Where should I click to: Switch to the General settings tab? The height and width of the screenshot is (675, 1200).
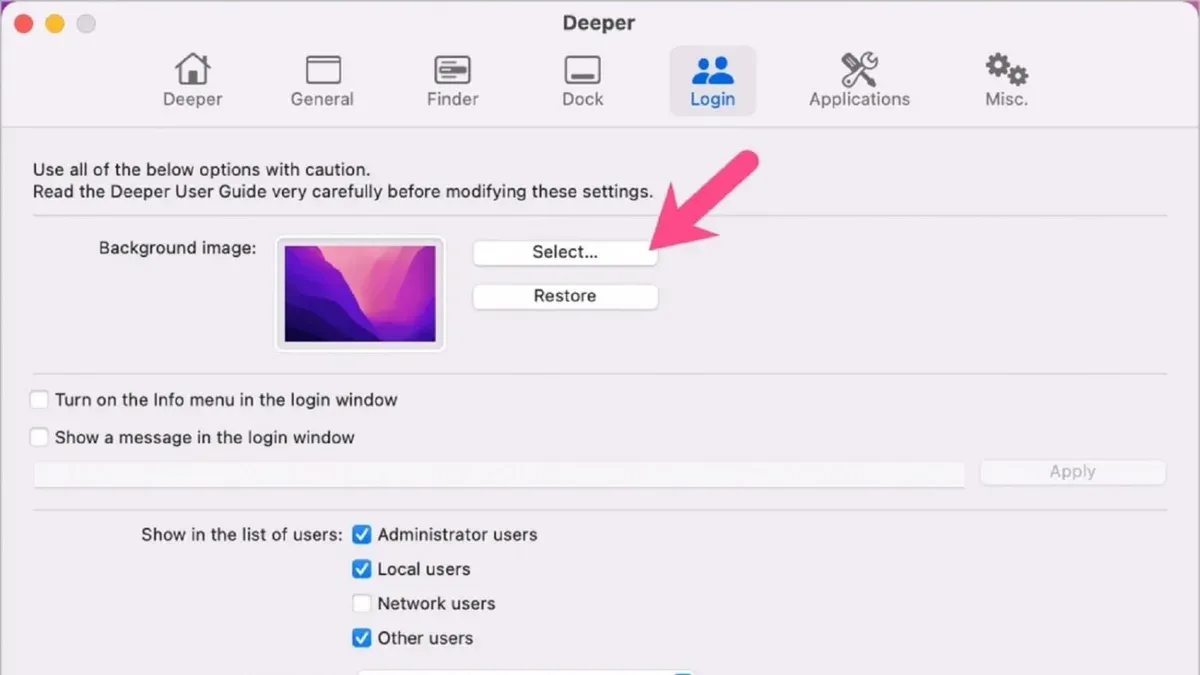coord(322,80)
